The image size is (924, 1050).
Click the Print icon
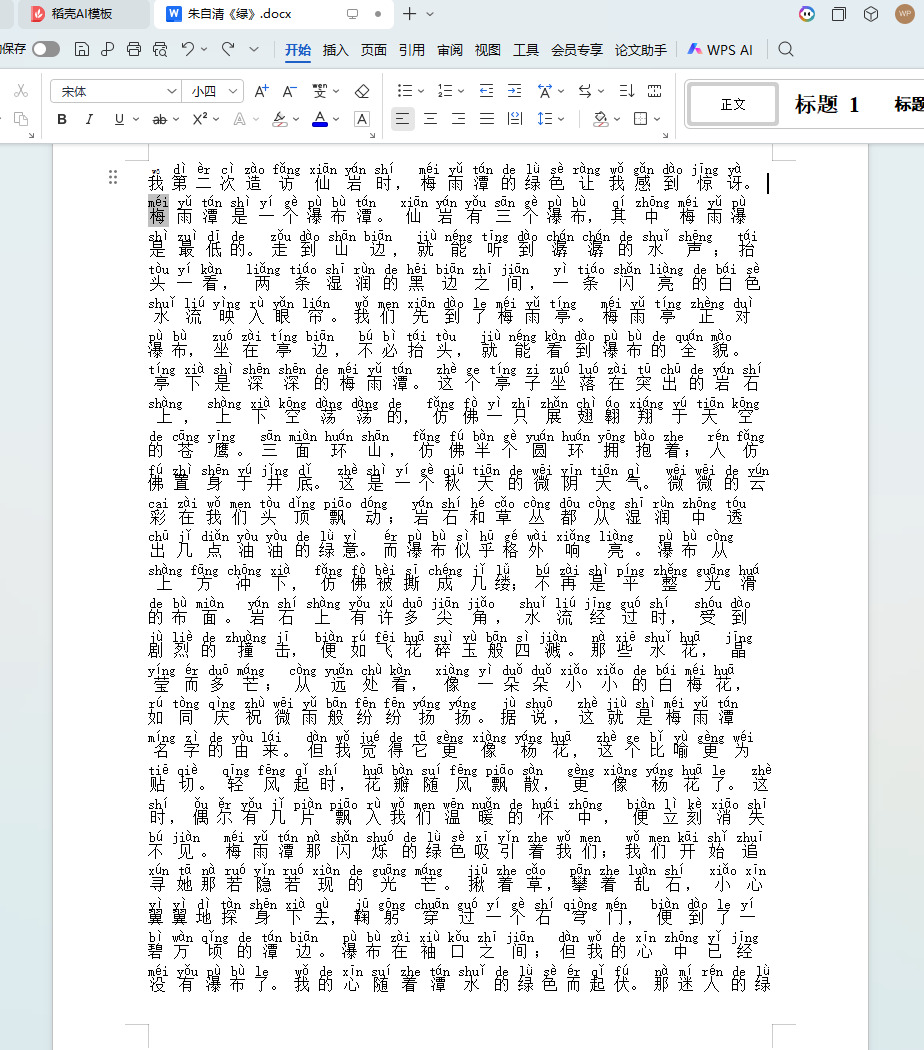134,49
